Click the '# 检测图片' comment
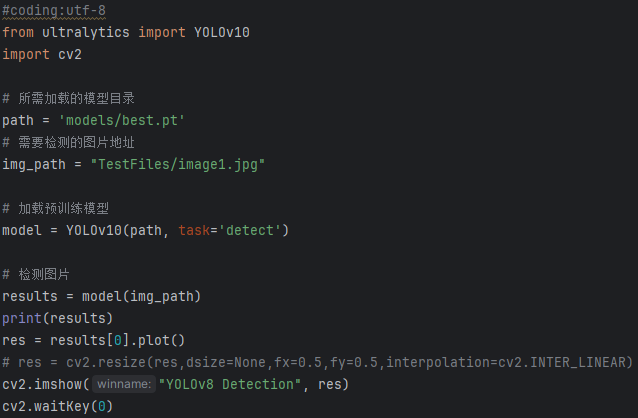Screen dimensions: 638x418 click(36, 274)
